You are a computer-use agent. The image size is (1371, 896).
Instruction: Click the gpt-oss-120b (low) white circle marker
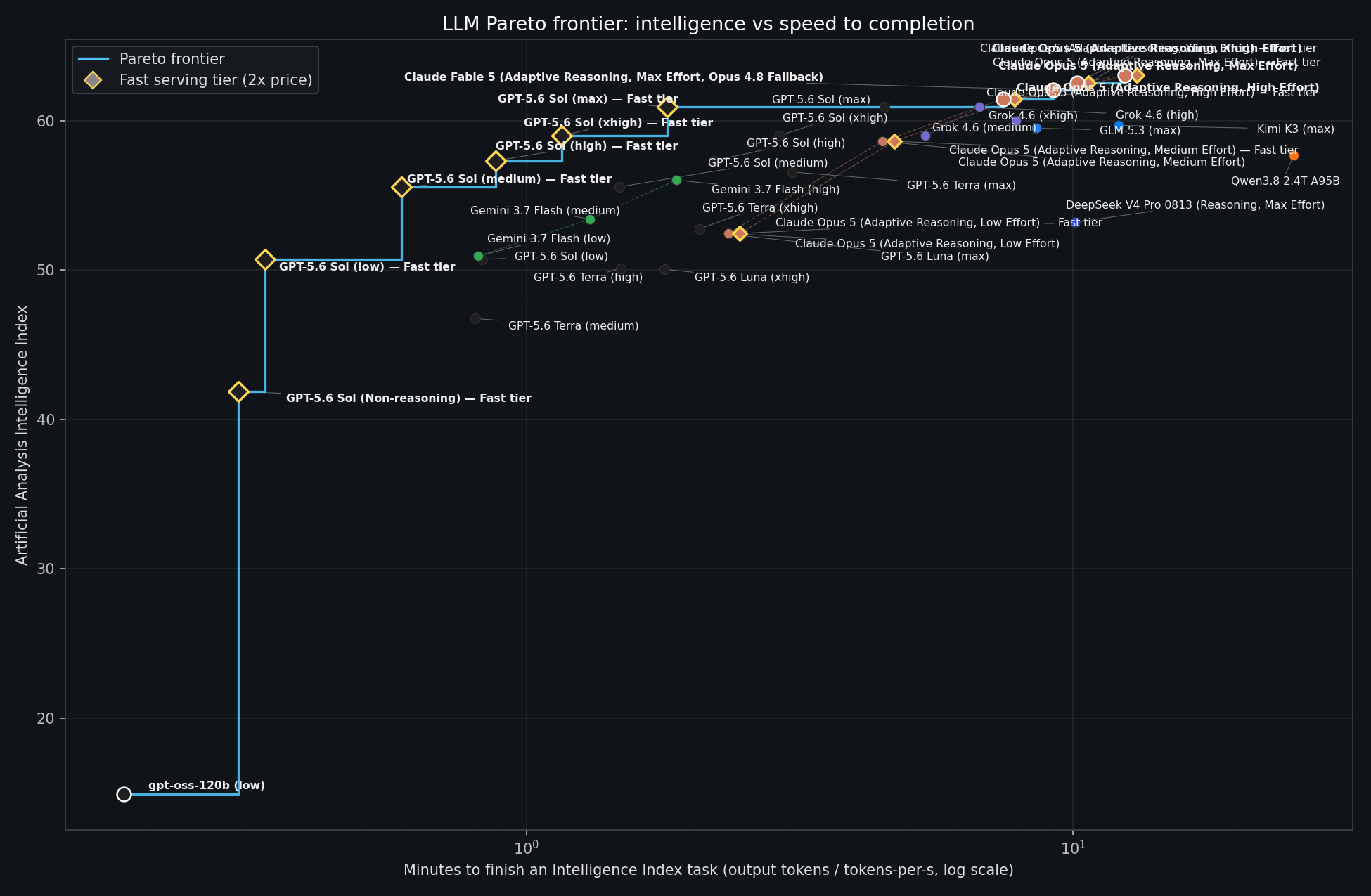click(x=124, y=794)
